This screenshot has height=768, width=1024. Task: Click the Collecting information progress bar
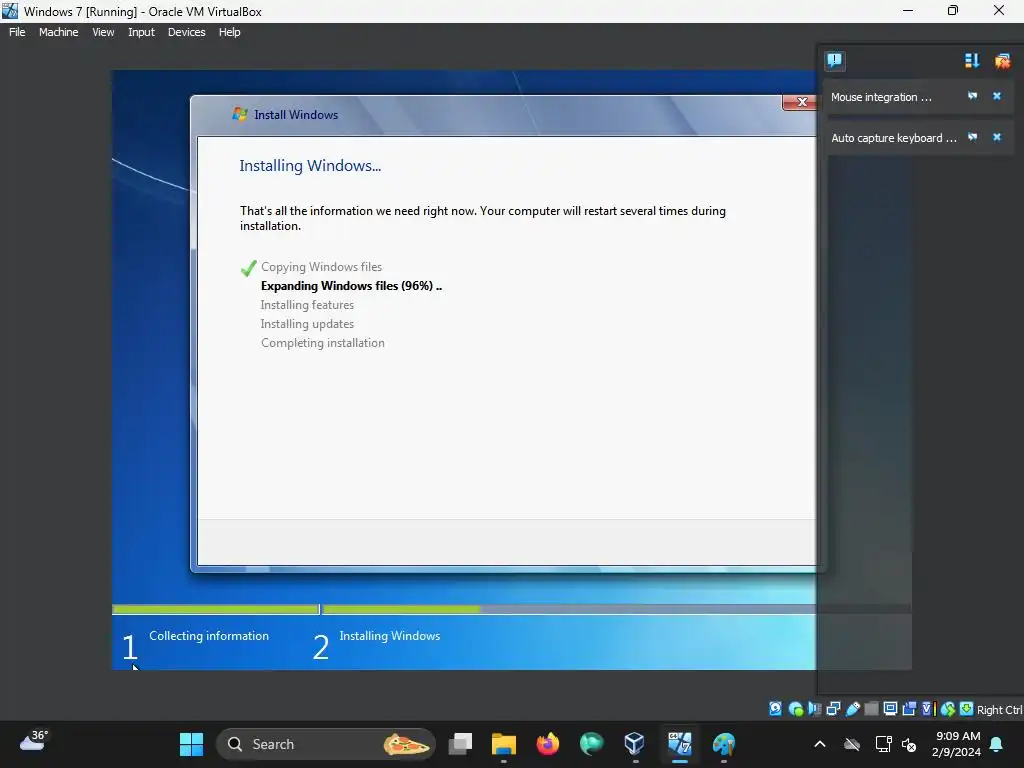[x=216, y=609]
